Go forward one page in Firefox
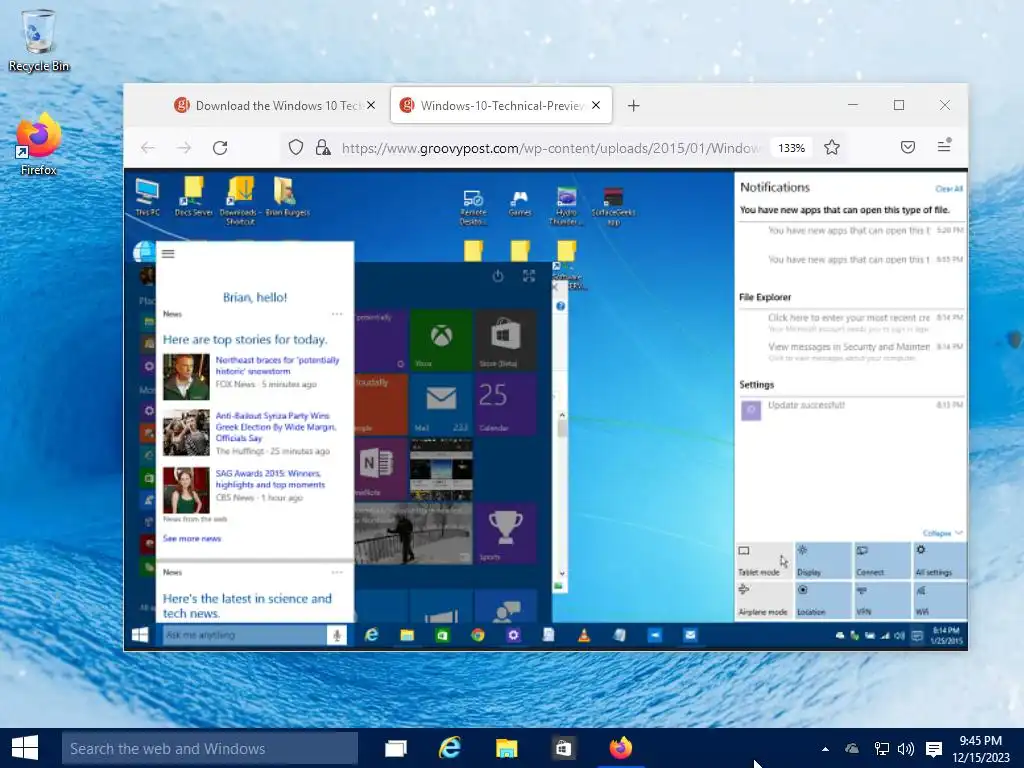This screenshot has height=768, width=1024. pyautogui.click(x=184, y=148)
